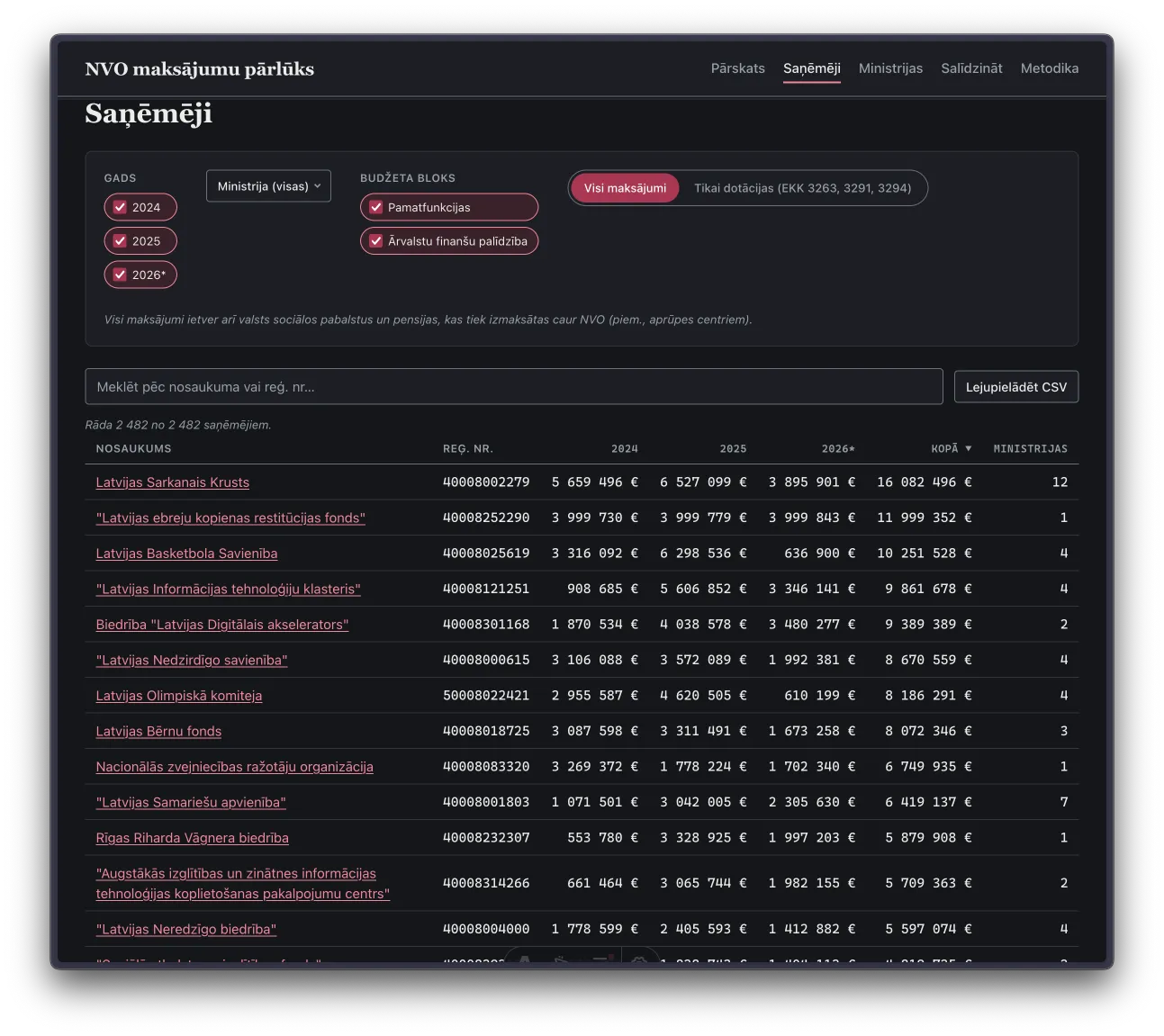1164x1036 pixels.
Task: Open "Augstākās izglītības un zinātnes informācijas" centrs link
Action: coord(243,883)
